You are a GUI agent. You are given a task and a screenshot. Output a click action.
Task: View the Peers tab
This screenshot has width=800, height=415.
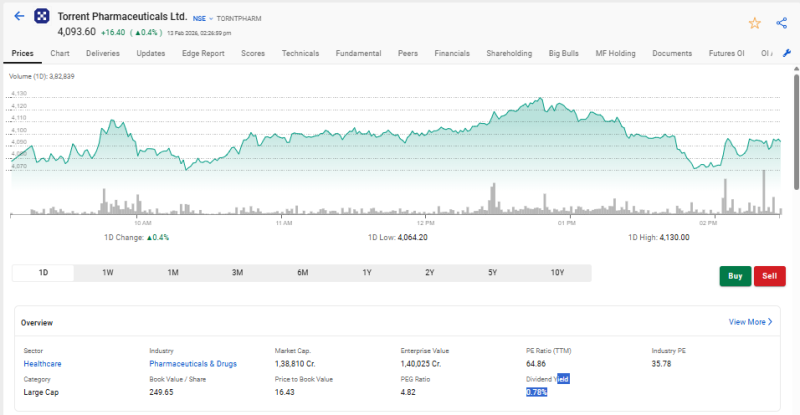pos(408,53)
